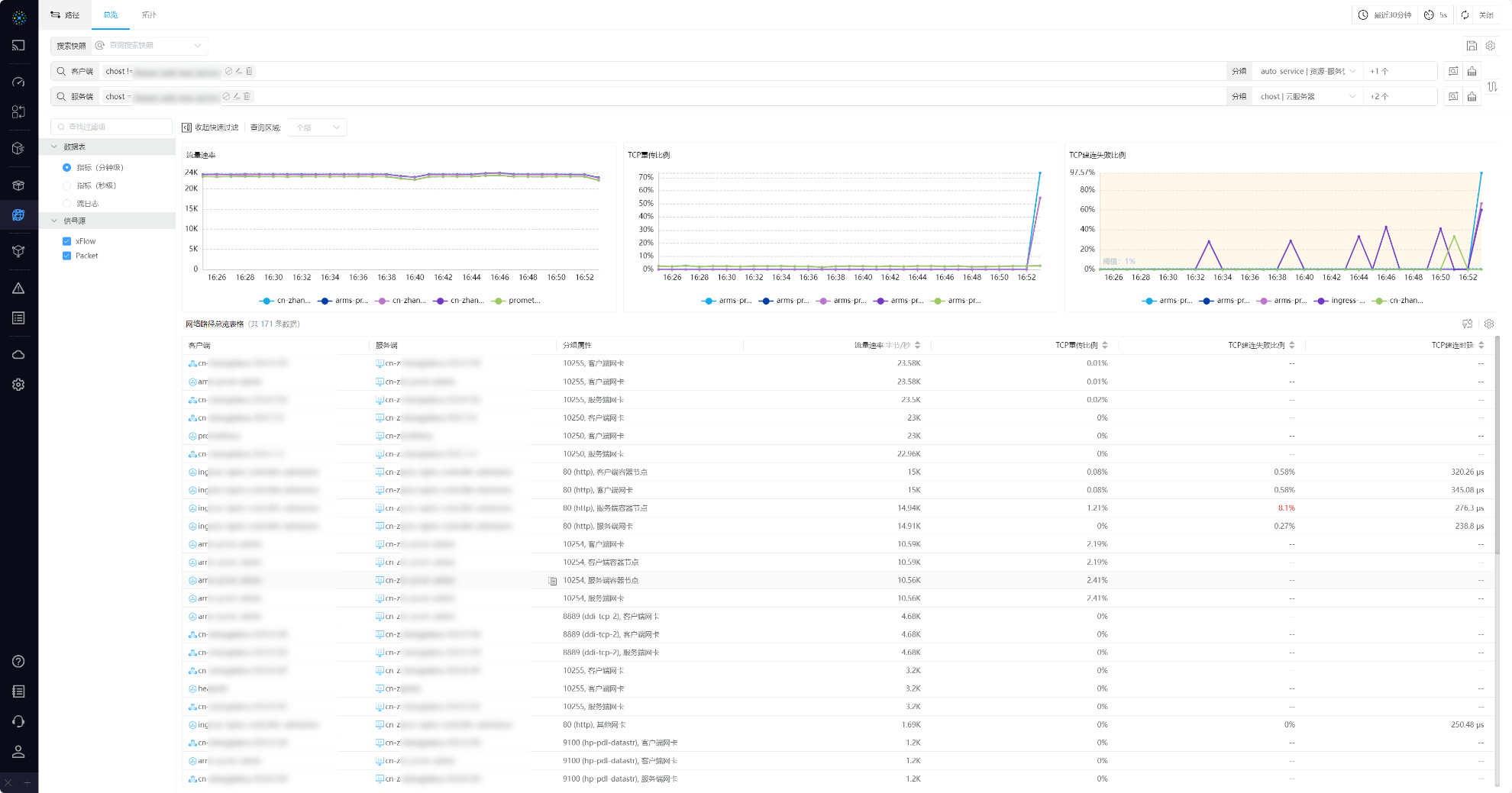Uncheck the Packet signal source checkbox
The width and height of the screenshot is (1512, 793).
[66, 256]
